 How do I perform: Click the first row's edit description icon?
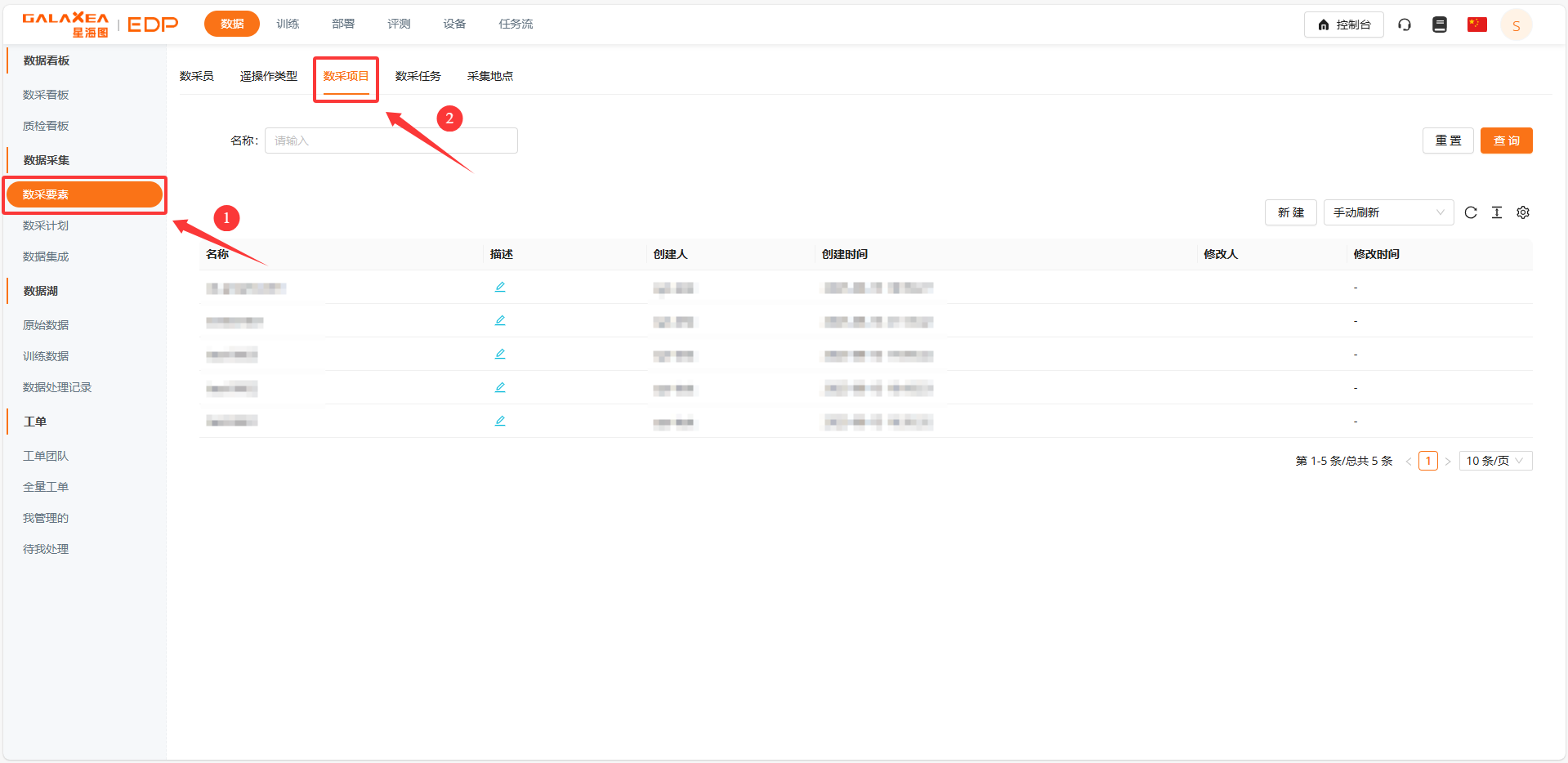pyautogui.click(x=500, y=287)
